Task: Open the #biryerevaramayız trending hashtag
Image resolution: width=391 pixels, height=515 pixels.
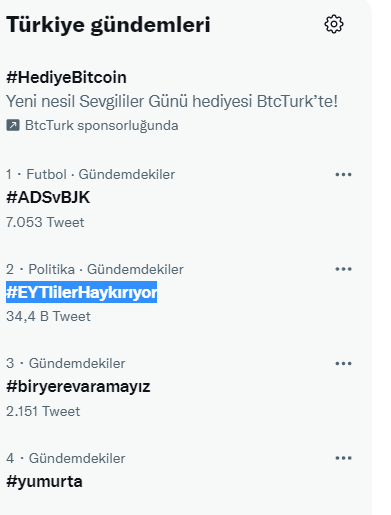Action: [x=78, y=387]
